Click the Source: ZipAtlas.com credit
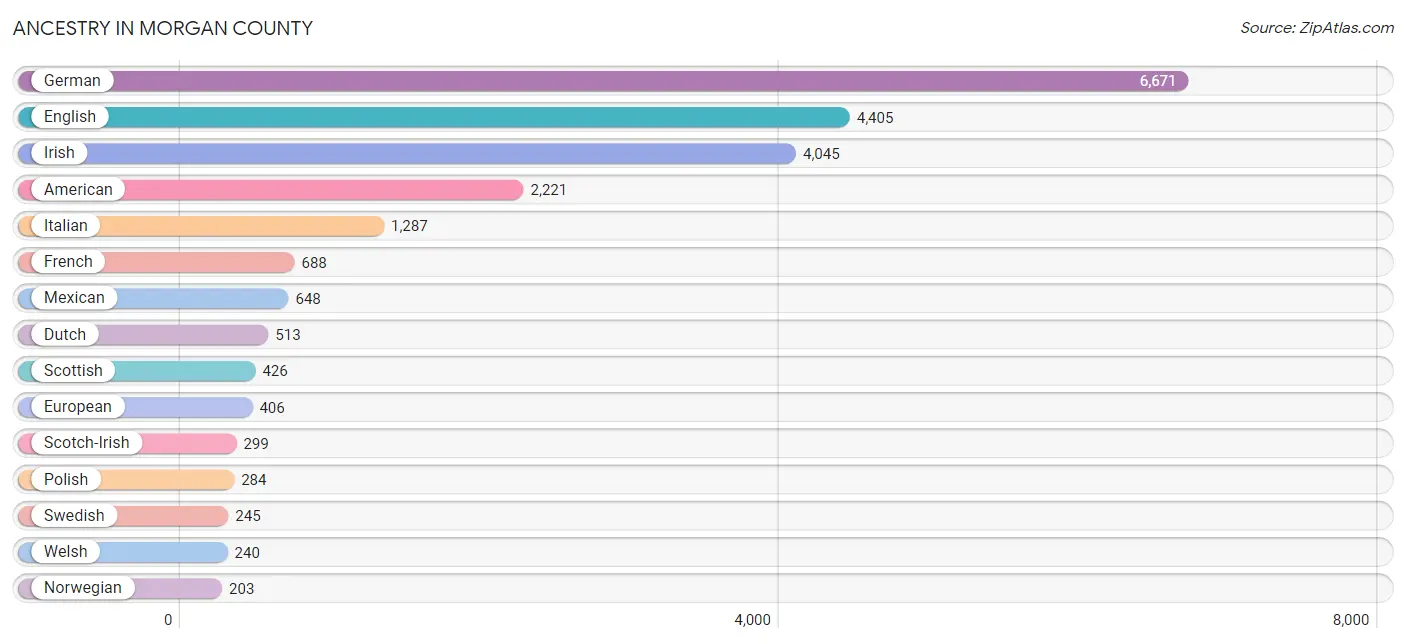This screenshot has height=644, width=1406. pos(1317,28)
